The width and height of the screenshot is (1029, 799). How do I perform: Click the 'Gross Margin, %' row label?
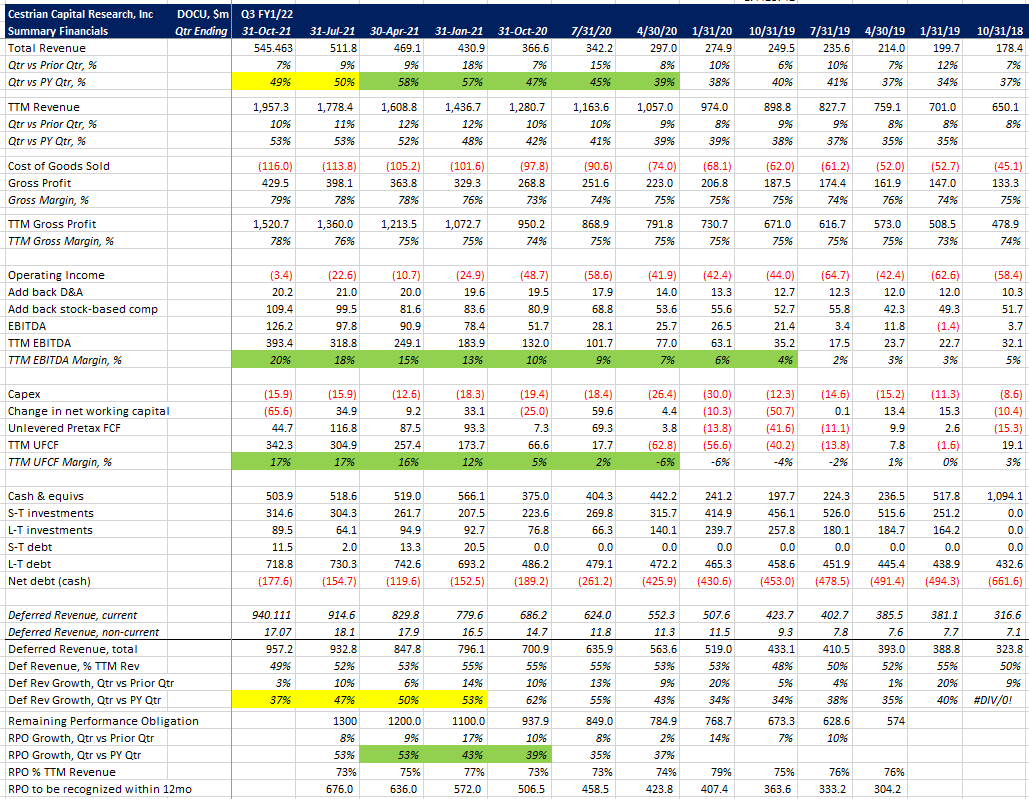pos(49,200)
